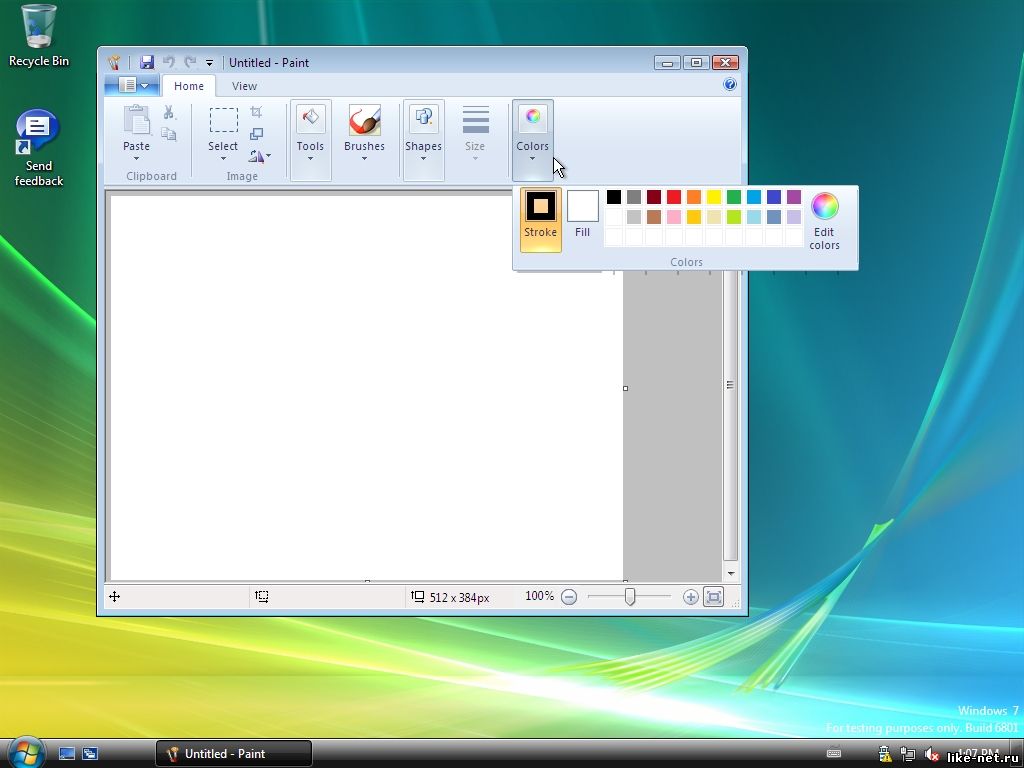Image resolution: width=1024 pixels, height=768 pixels.
Task: Click the Windows Start orb
Action: [x=25, y=751]
